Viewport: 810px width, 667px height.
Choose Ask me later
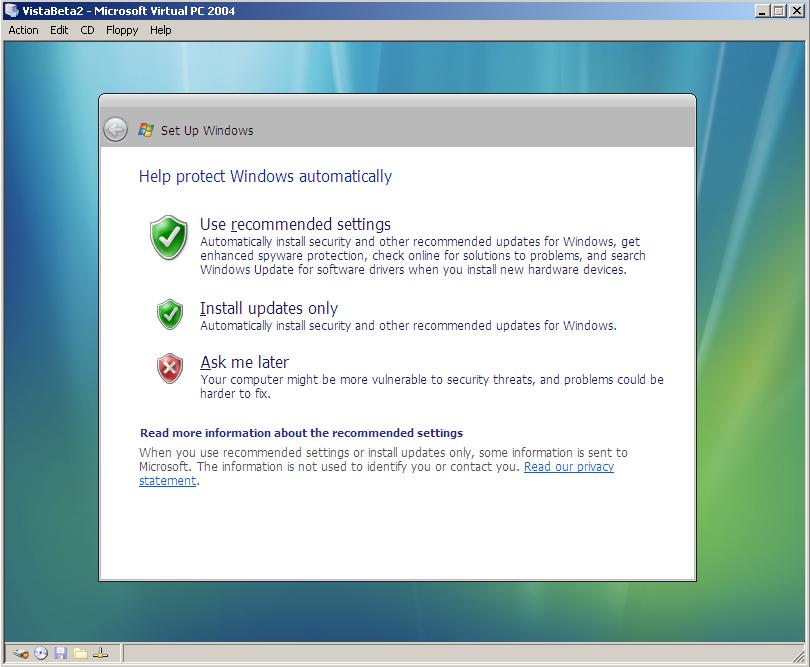pos(244,362)
